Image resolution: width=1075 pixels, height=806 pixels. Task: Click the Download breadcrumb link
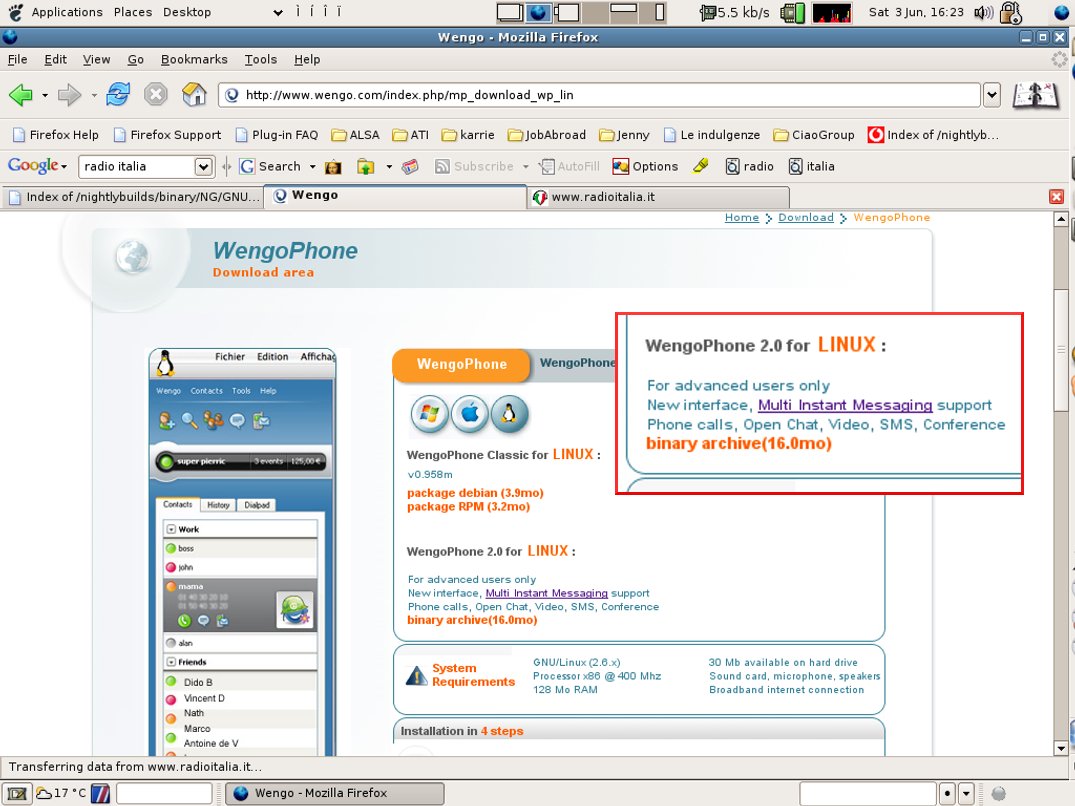point(806,218)
